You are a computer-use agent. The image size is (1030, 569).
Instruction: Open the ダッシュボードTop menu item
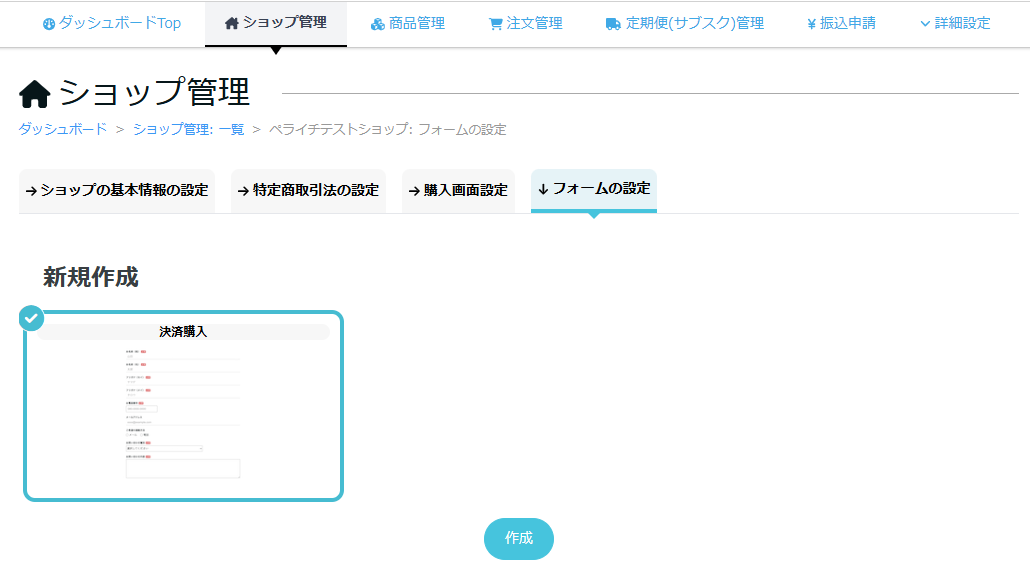(x=112, y=23)
